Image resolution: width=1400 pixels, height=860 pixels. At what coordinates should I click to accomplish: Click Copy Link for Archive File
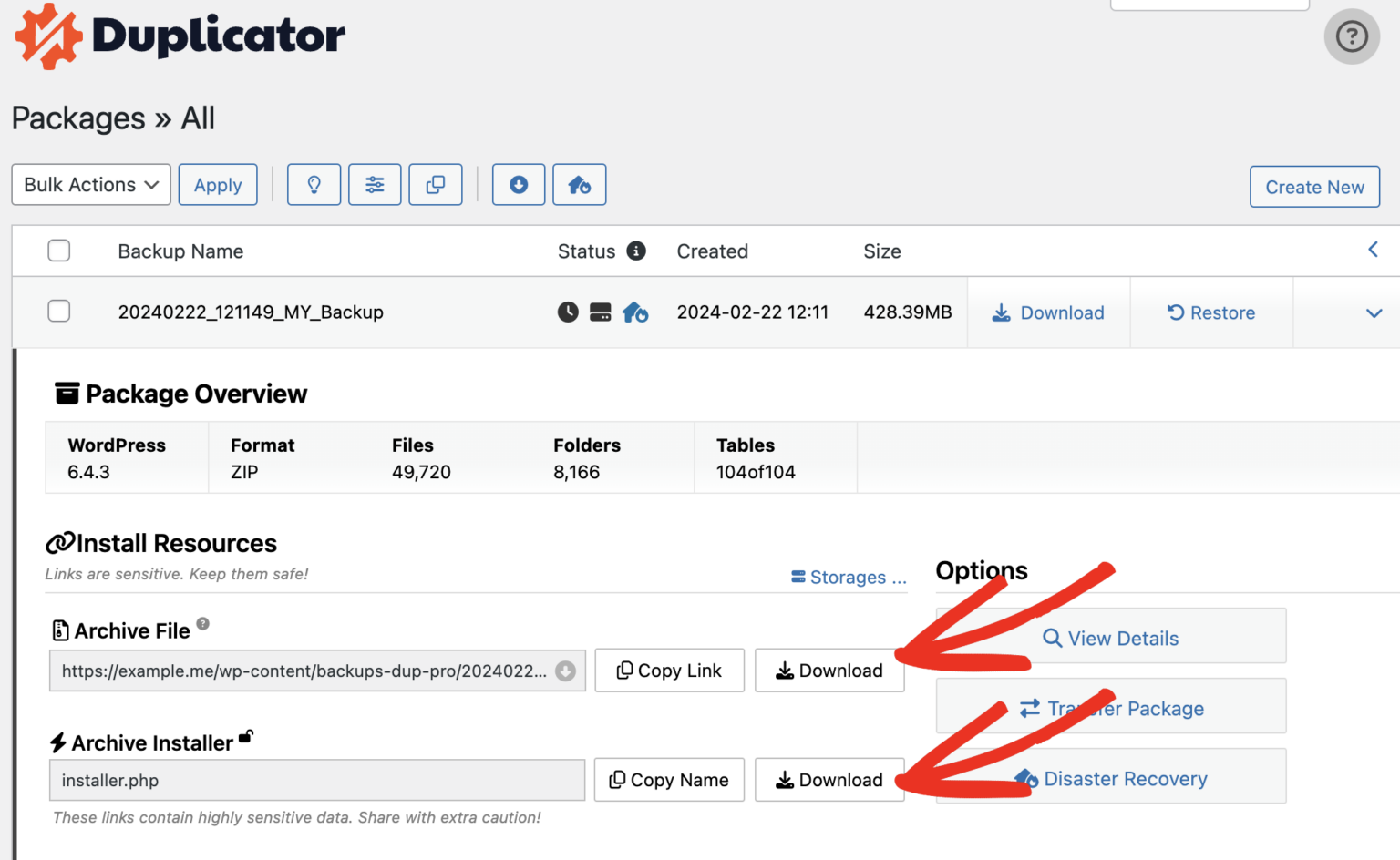pos(670,671)
